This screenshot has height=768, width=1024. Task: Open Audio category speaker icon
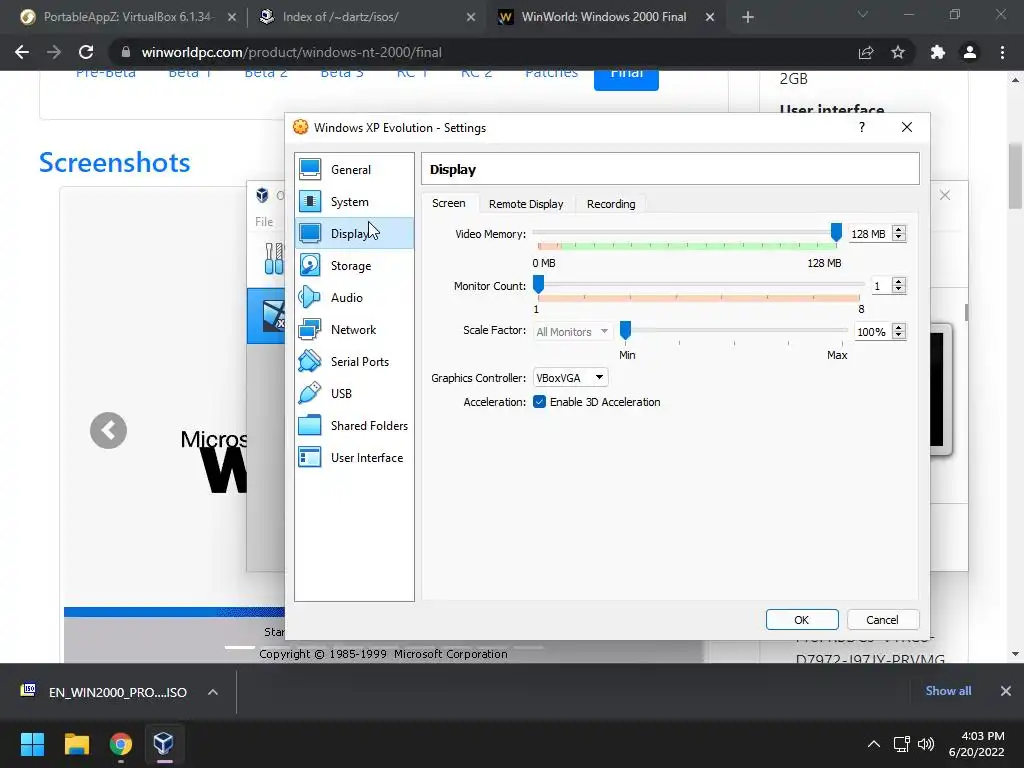(310, 297)
